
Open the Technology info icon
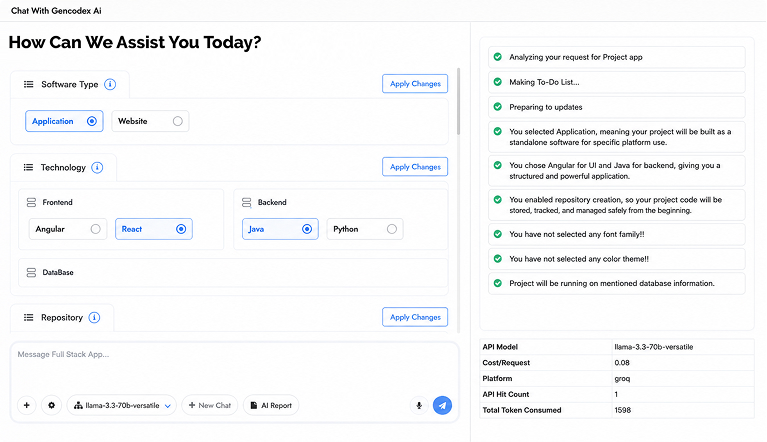pos(97,168)
